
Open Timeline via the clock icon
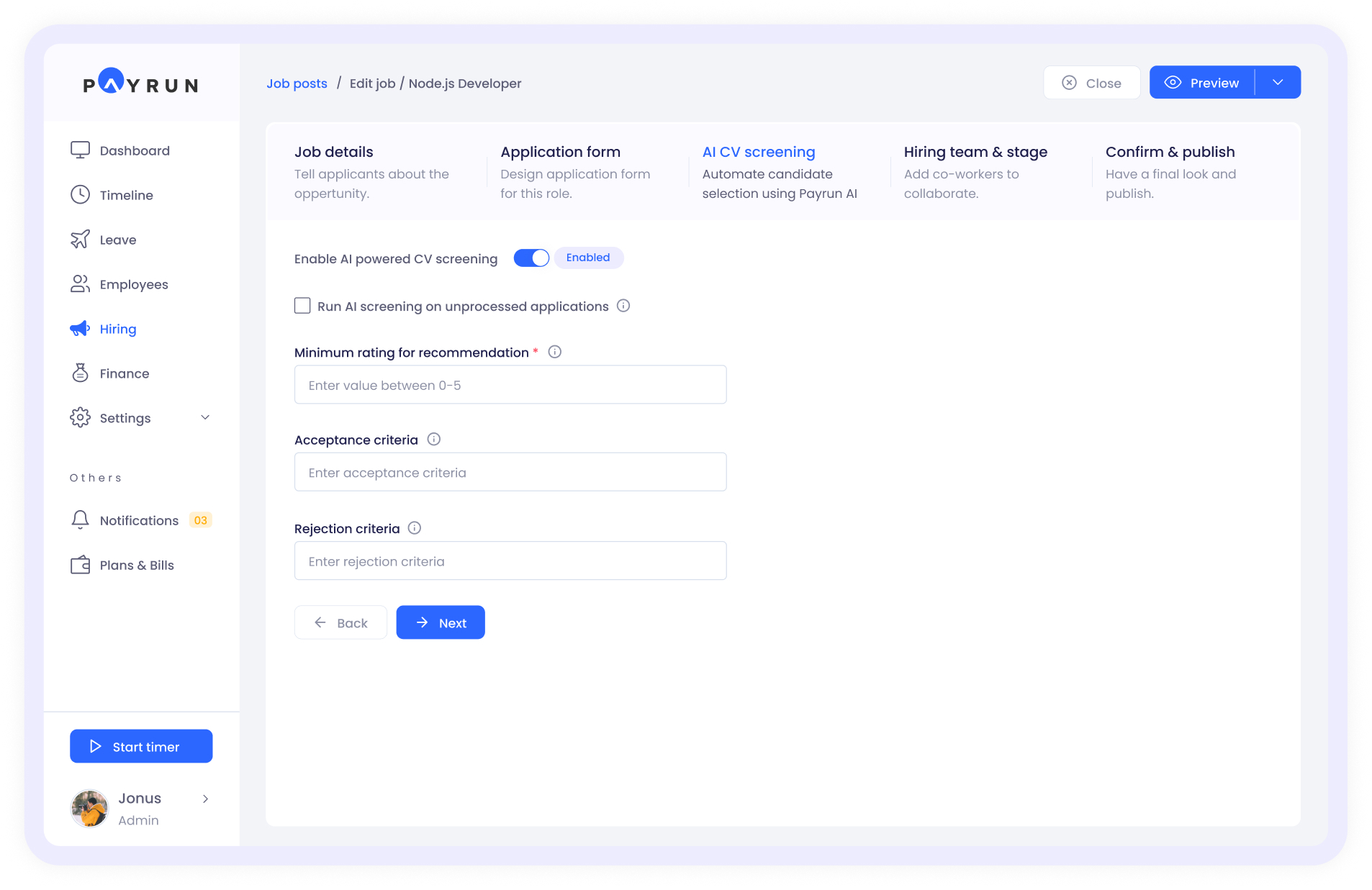pyautogui.click(x=80, y=195)
